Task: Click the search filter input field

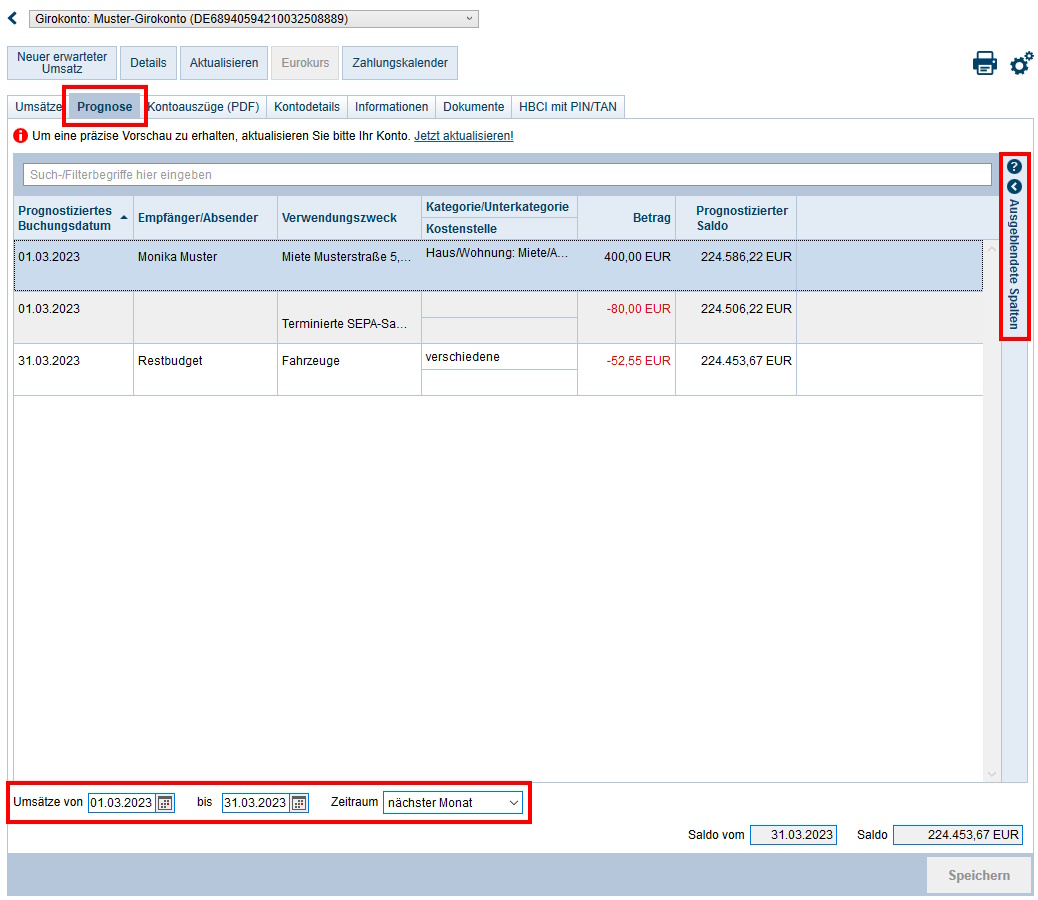Action: click(507, 175)
